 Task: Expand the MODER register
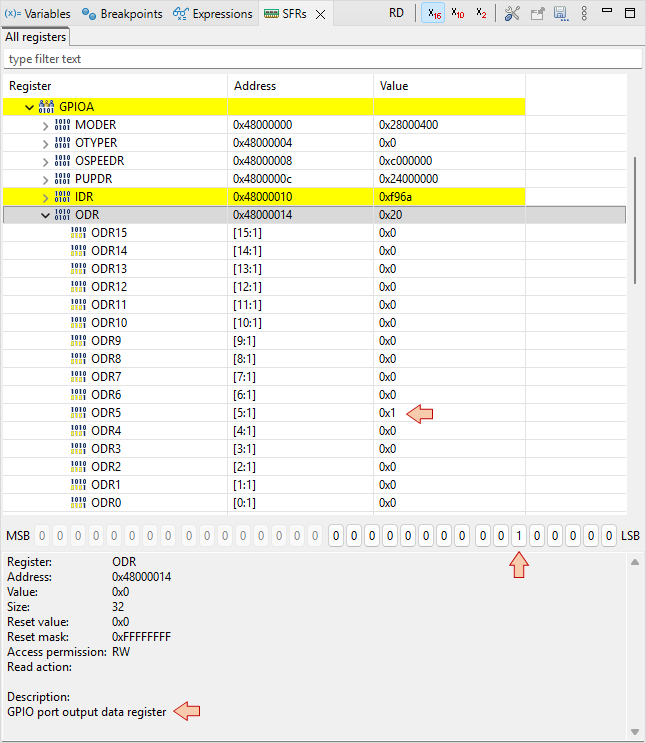click(45, 125)
